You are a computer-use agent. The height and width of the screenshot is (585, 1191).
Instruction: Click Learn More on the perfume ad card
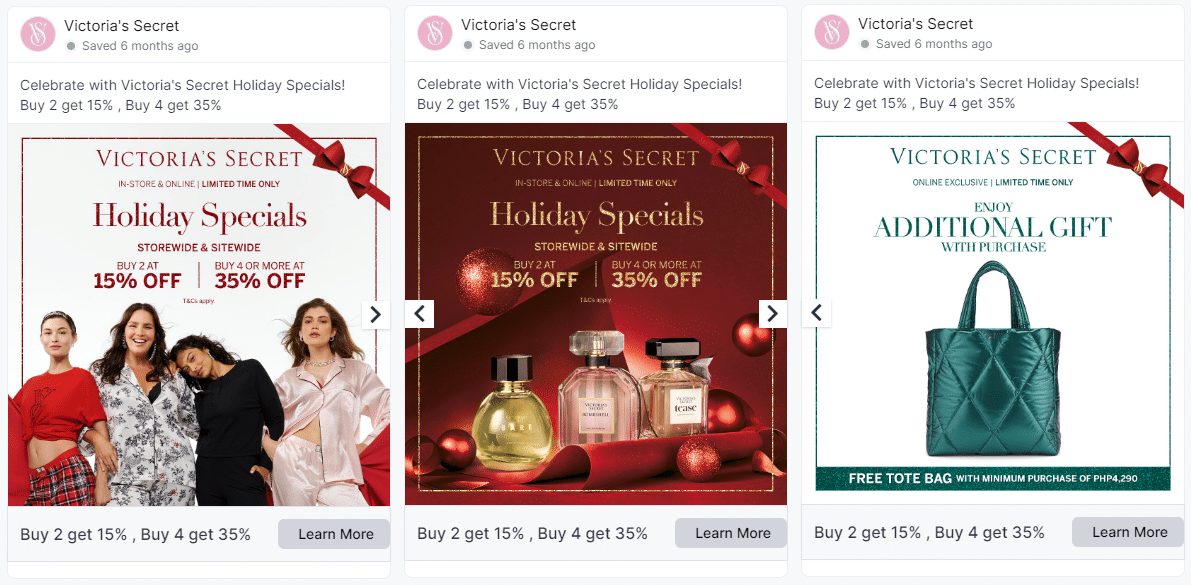tap(732, 533)
